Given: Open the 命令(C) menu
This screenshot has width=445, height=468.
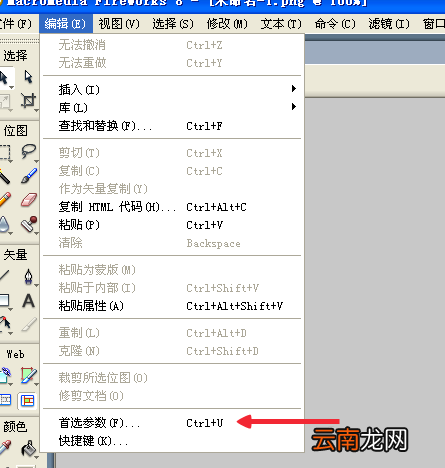Looking at the screenshot, I should click(x=335, y=24).
